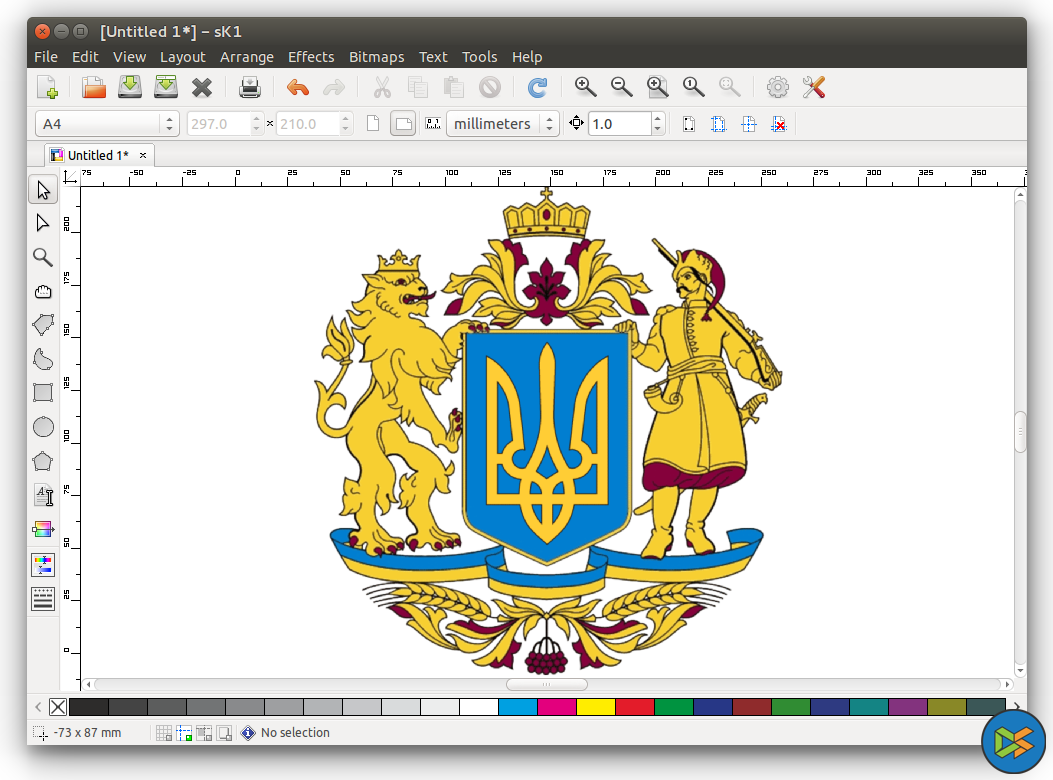Open the Preferences gear icon

(777, 88)
